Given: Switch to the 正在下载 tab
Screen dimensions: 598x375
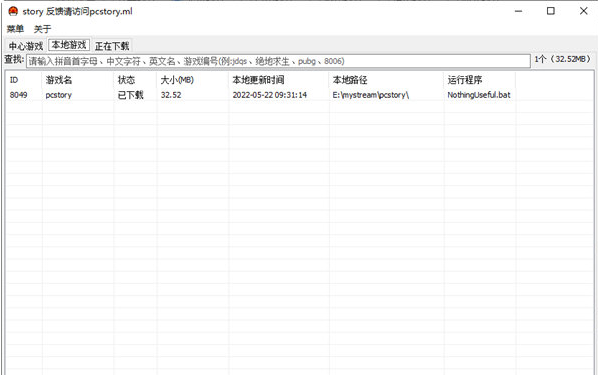Looking at the screenshot, I should click(x=112, y=46).
